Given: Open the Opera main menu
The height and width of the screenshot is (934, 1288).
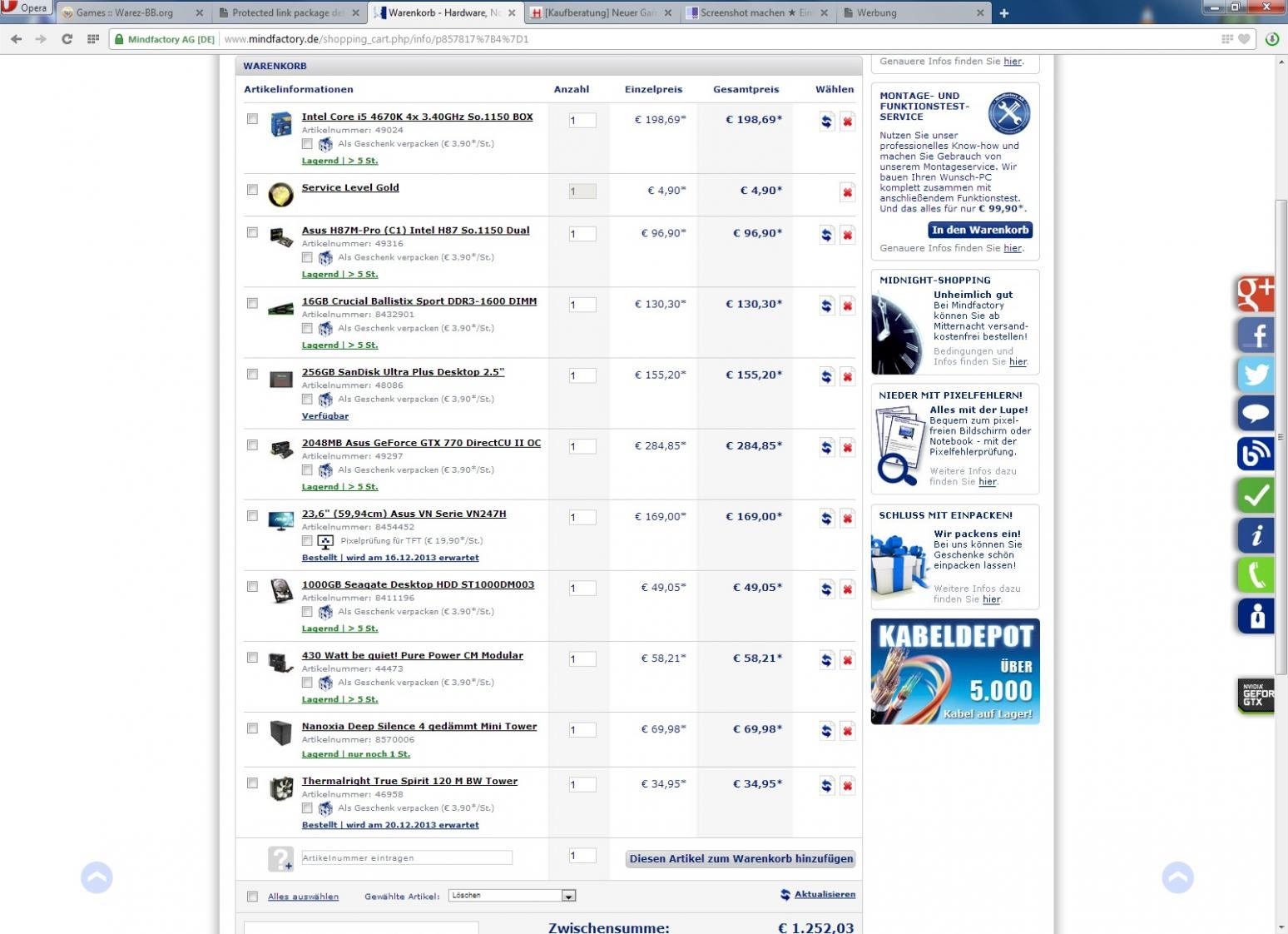Looking at the screenshot, I should pos(27,8).
